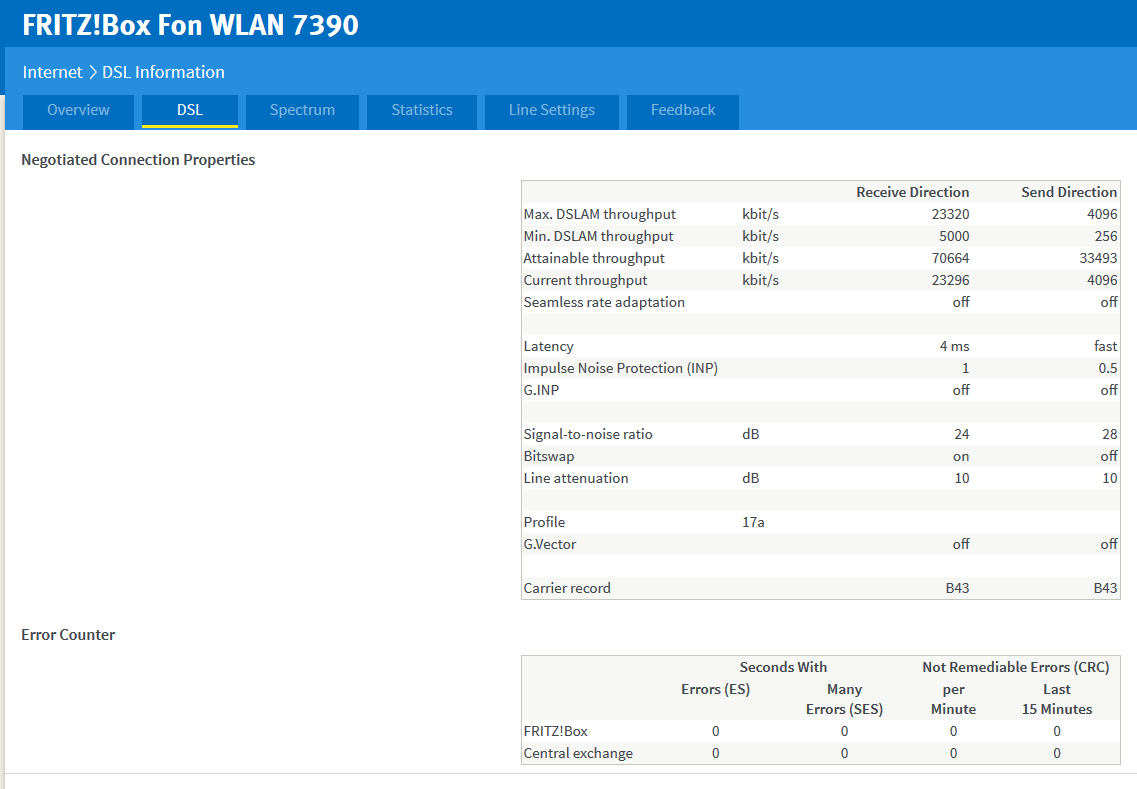Click the Signal-to-noise ratio label
Screen dimensions: 1137x789
coord(588,434)
